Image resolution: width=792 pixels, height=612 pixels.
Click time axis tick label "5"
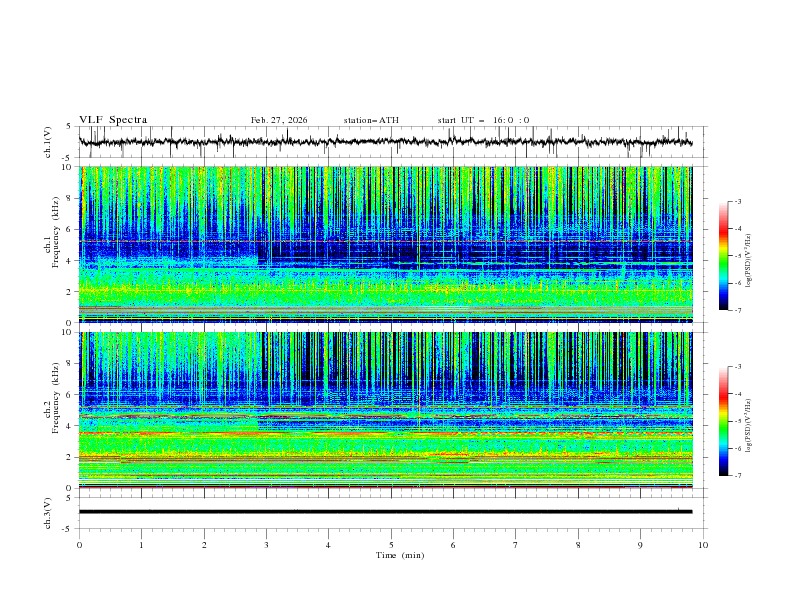click(391, 545)
